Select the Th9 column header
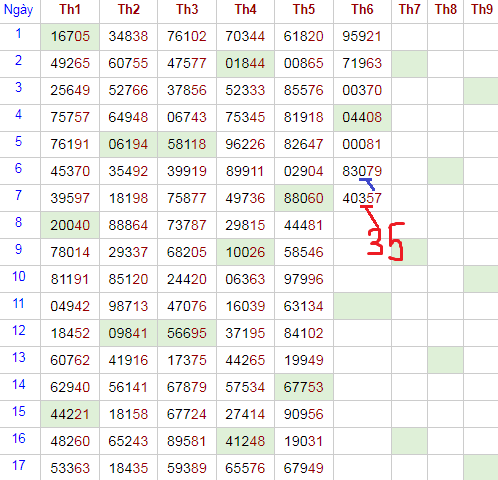498x480 pixels. click(482, 9)
